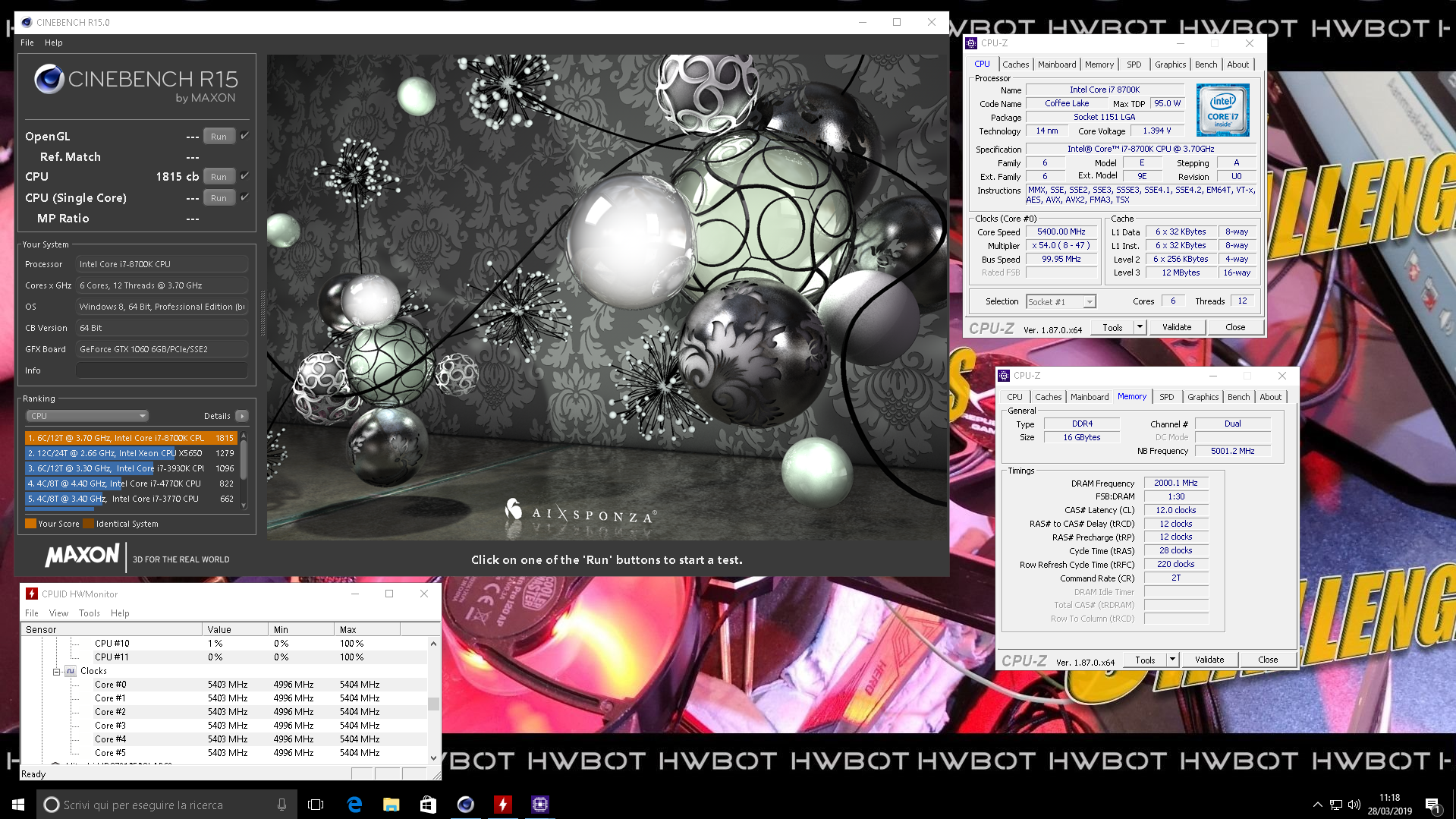Image resolution: width=1456 pixels, height=819 pixels.
Task: Click Tools button in upper CPU-Z window
Action: click(1112, 327)
